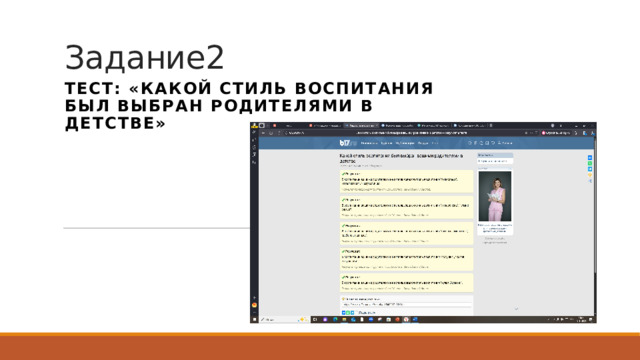Click the embedded browser screenshot image
This screenshot has width=640, height=360.
[423, 222]
